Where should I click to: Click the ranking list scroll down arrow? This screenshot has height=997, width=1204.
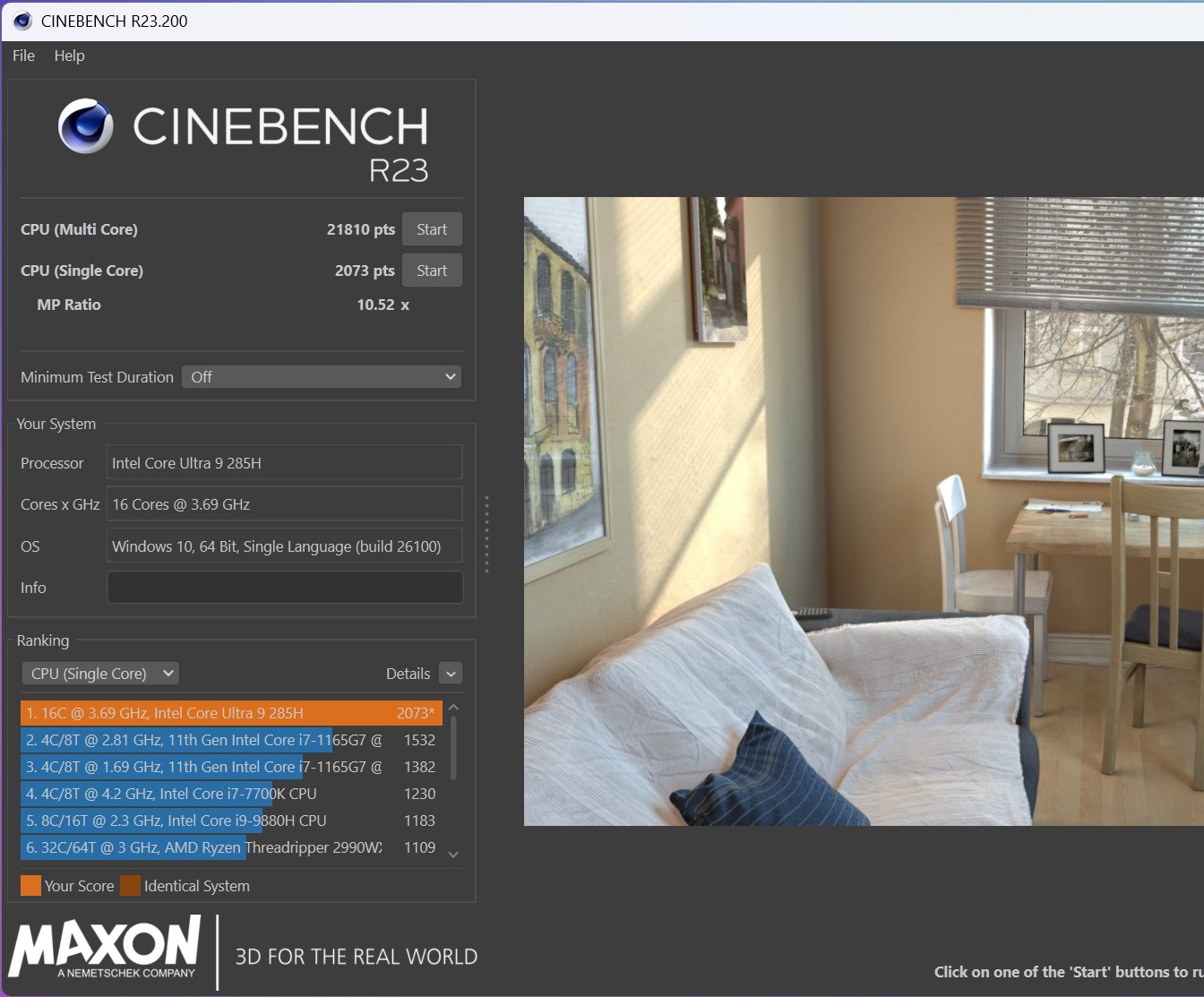(x=453, y=855)
